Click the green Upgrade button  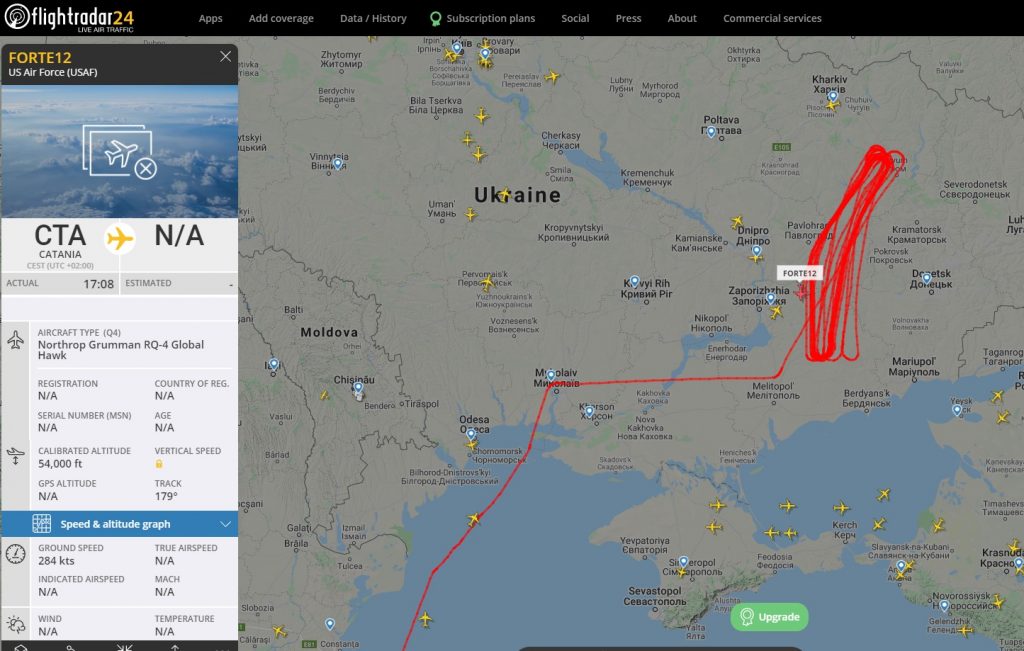[769, 616]
